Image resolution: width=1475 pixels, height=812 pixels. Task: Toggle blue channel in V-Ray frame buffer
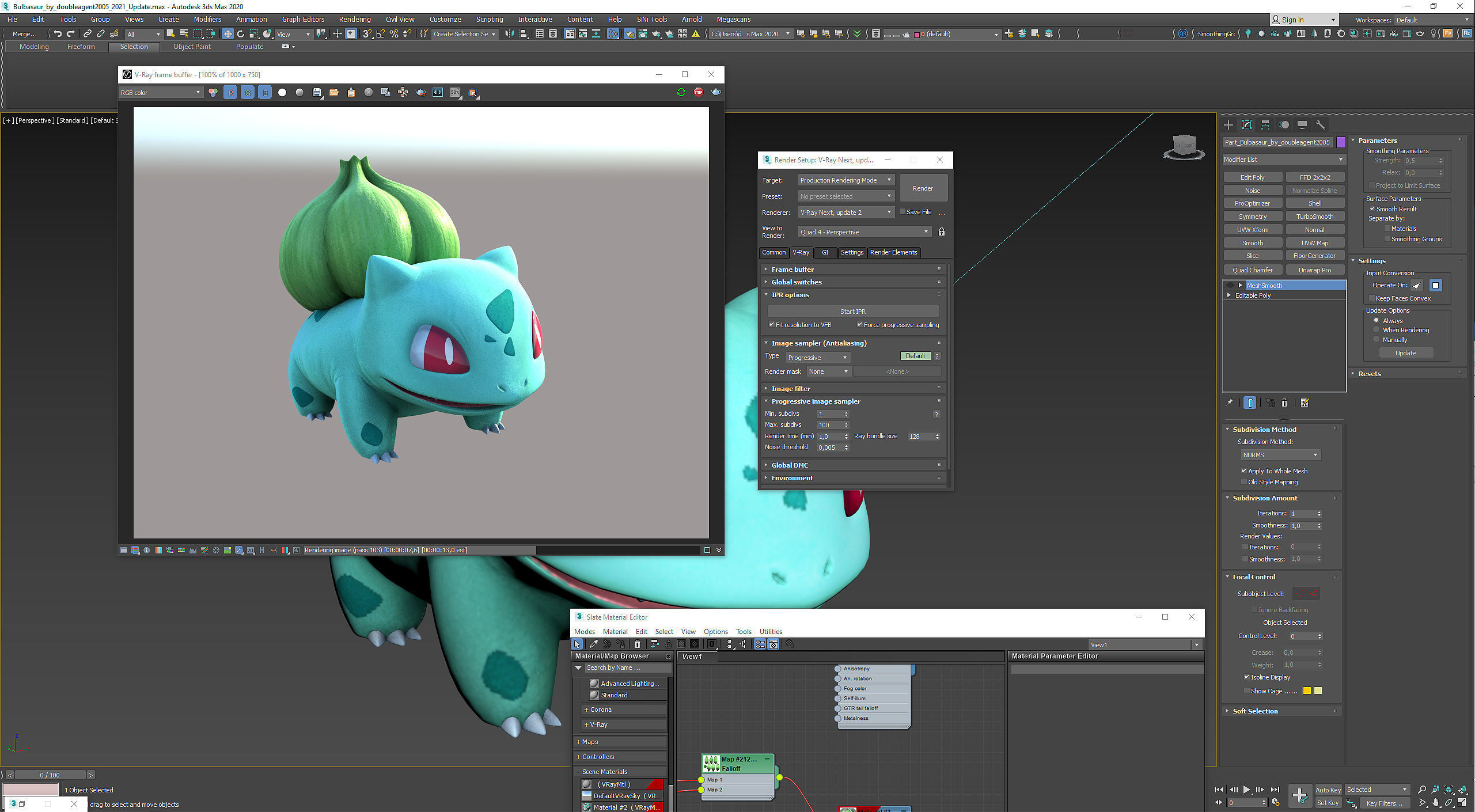(265, 93)
